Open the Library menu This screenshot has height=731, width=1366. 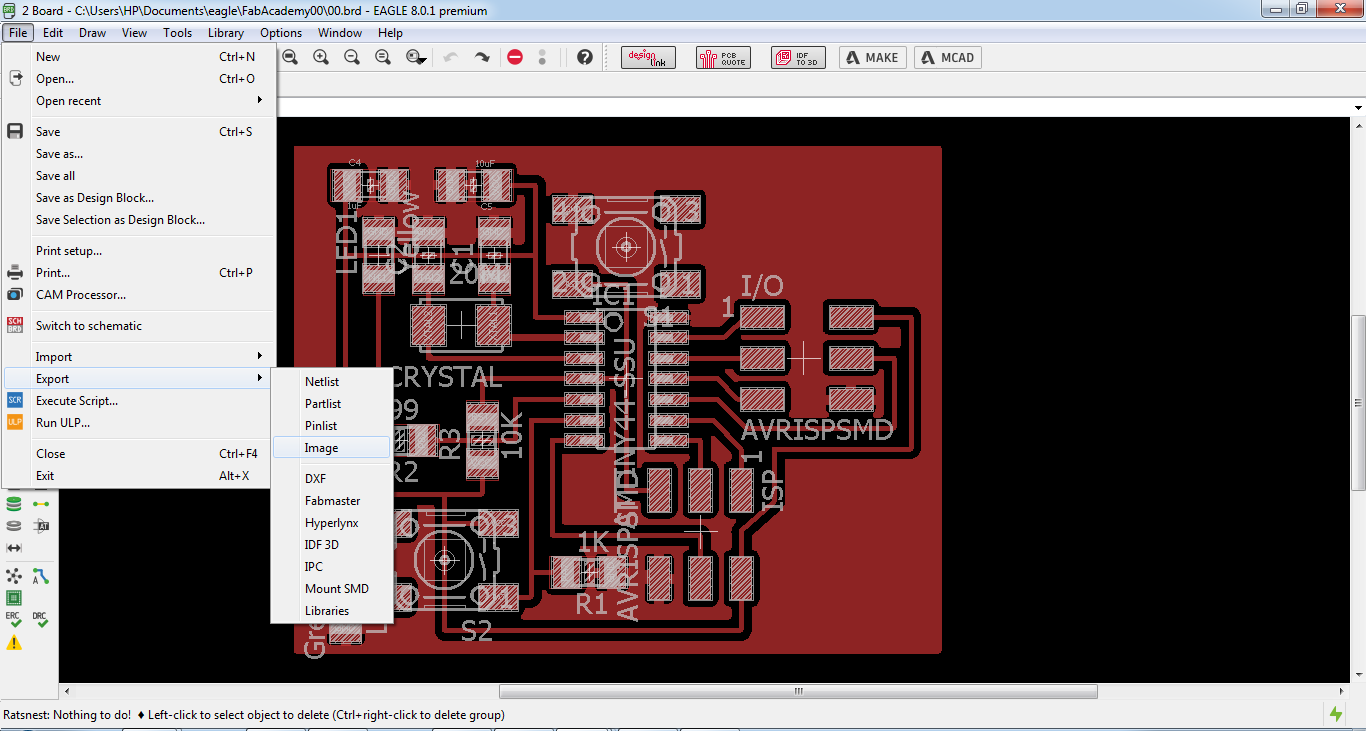(226, 32)
